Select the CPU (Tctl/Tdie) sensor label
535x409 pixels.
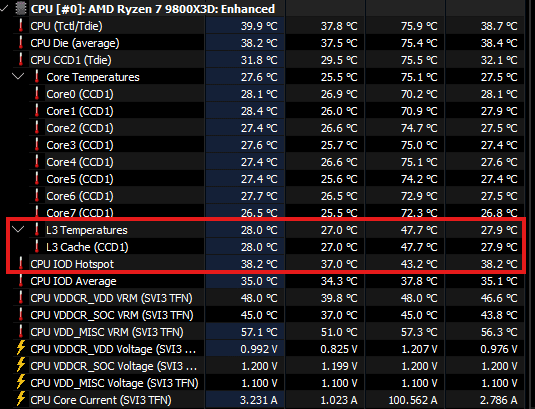pos(66,26)
